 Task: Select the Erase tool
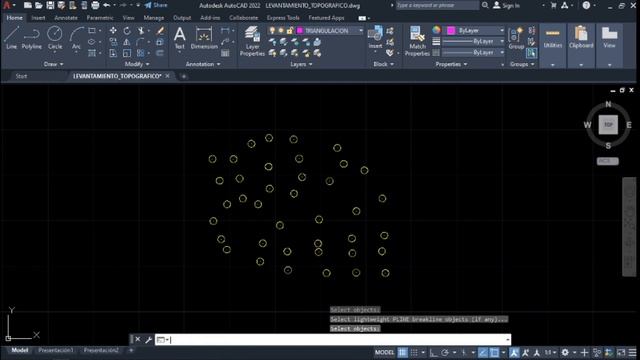point(160,31)
